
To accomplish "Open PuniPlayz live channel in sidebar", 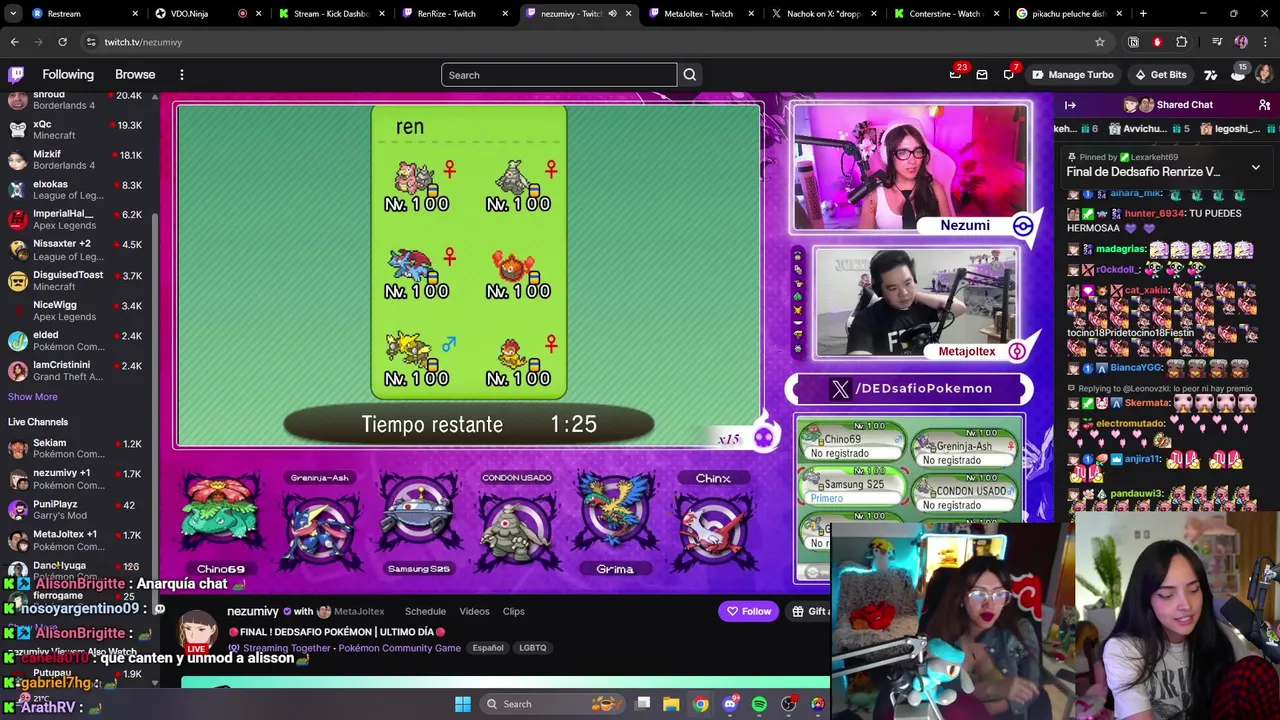I will click(76, 510).
